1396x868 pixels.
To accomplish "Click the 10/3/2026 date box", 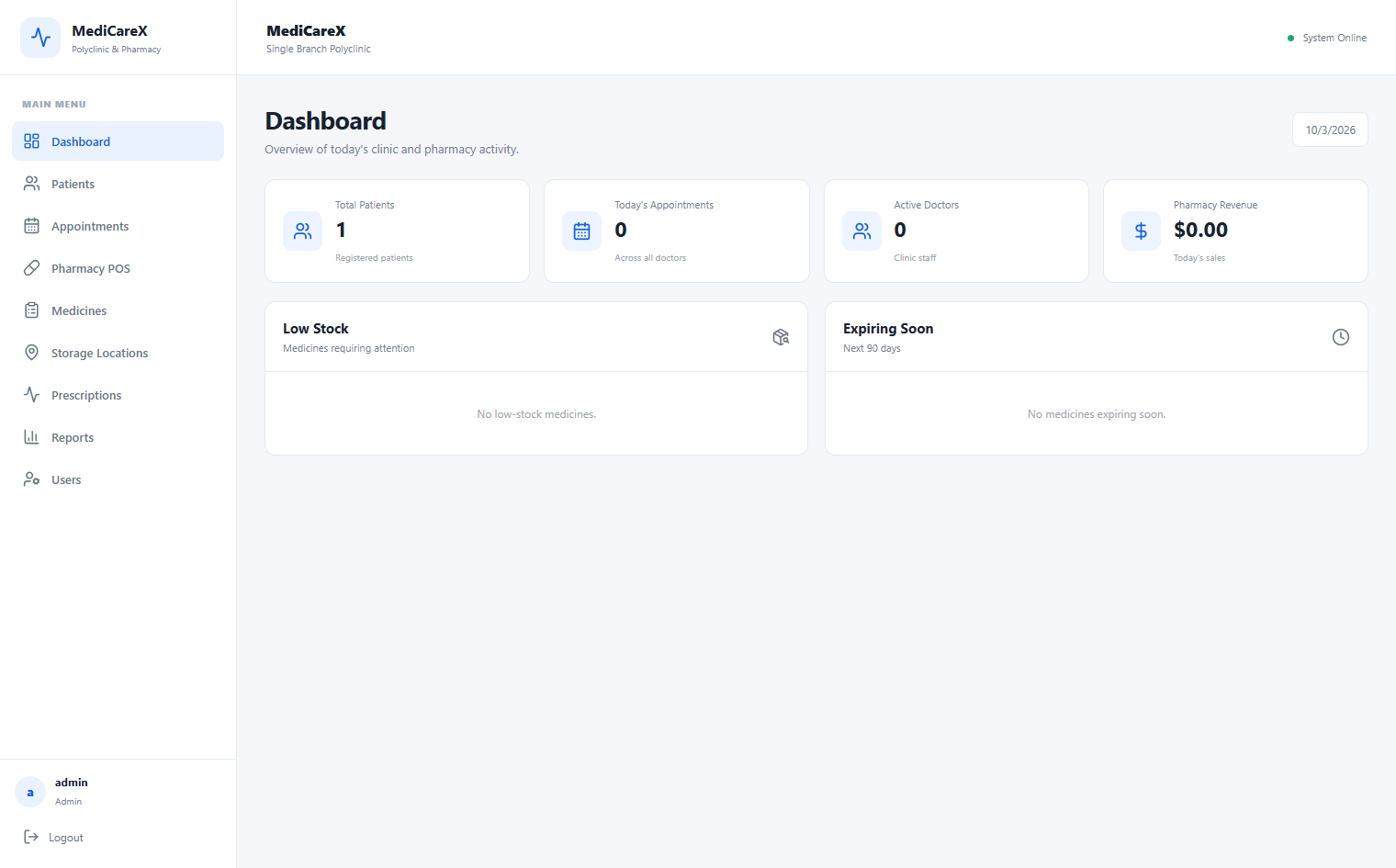I will pos(1330,130).
